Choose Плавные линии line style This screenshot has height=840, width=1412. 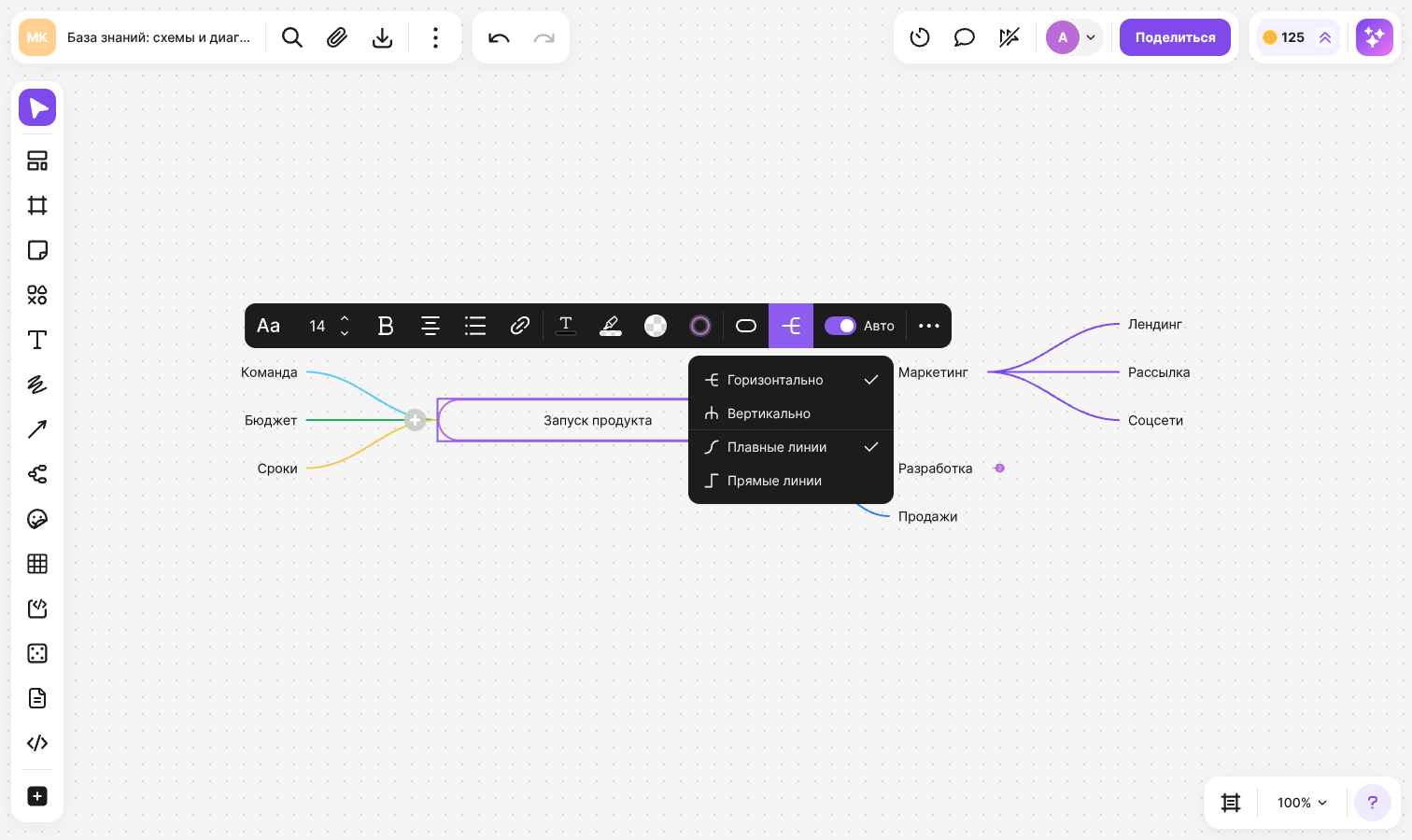coord(791,447)
